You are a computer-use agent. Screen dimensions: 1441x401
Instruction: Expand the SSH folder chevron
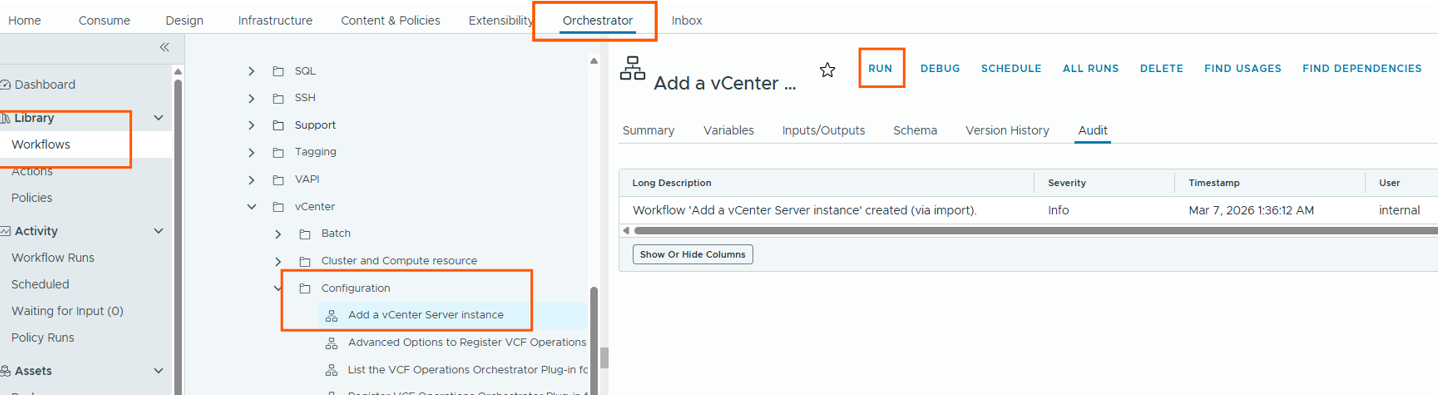252,98
